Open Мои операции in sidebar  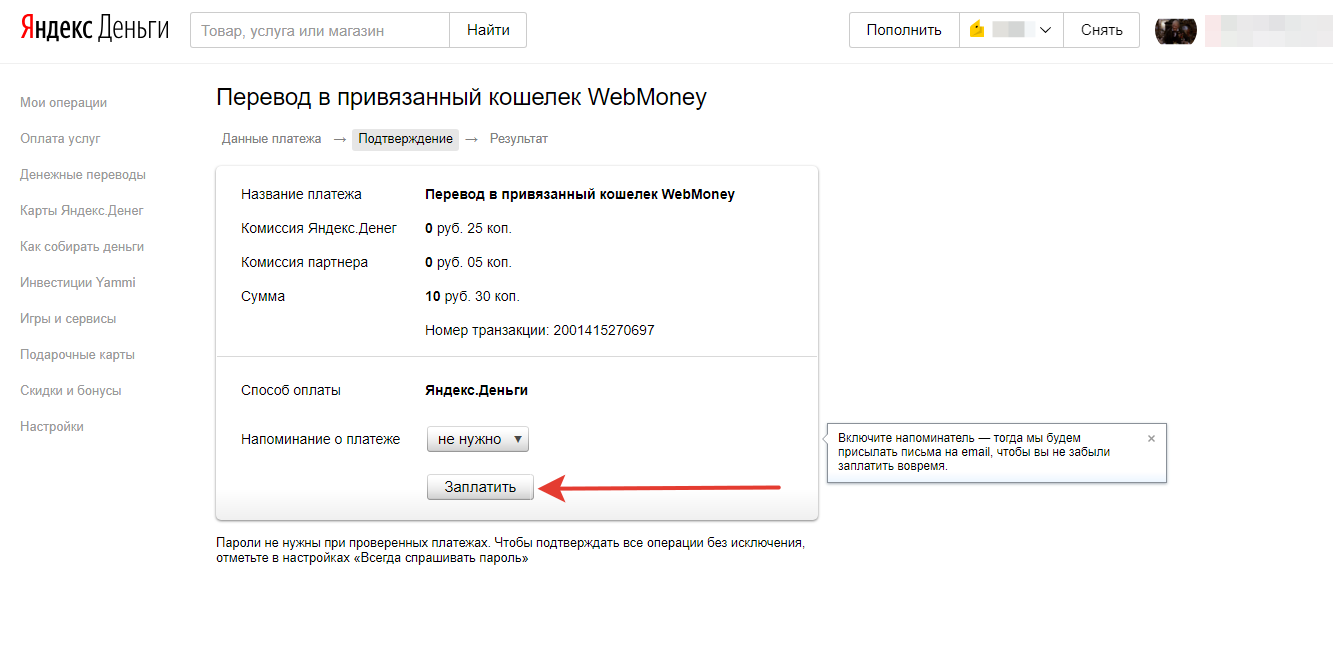click(63, 103)
